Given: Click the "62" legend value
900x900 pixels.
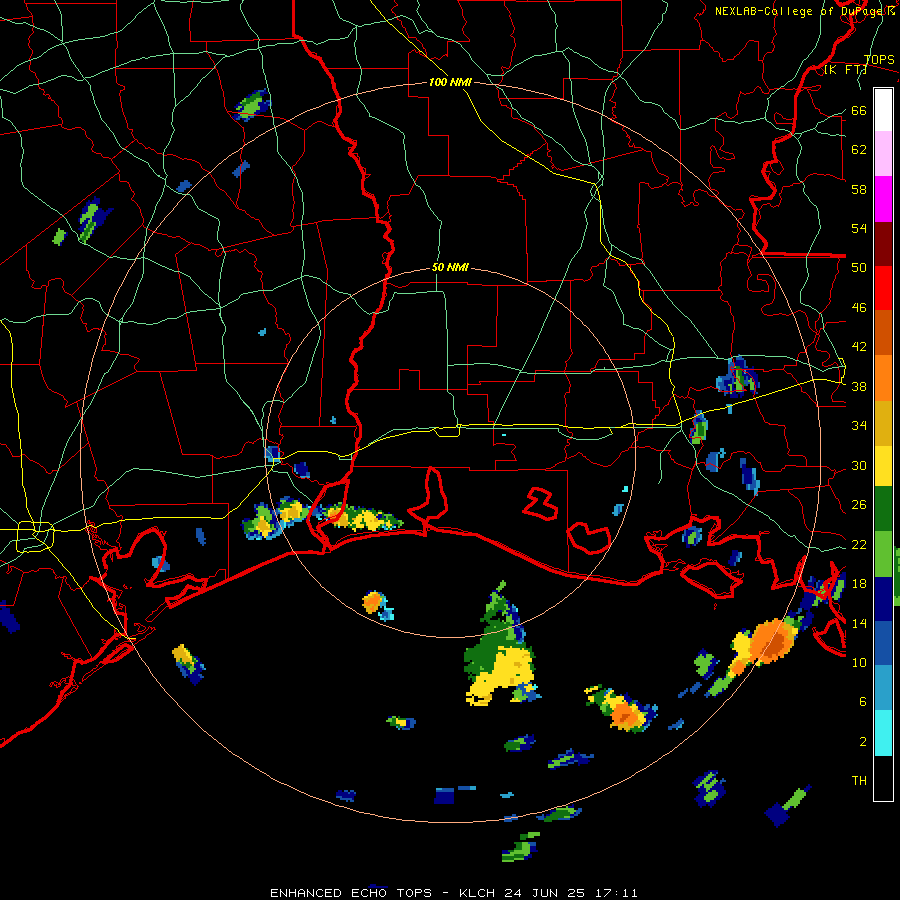Looking at the screenshot, I should click(x=859, y=150).
